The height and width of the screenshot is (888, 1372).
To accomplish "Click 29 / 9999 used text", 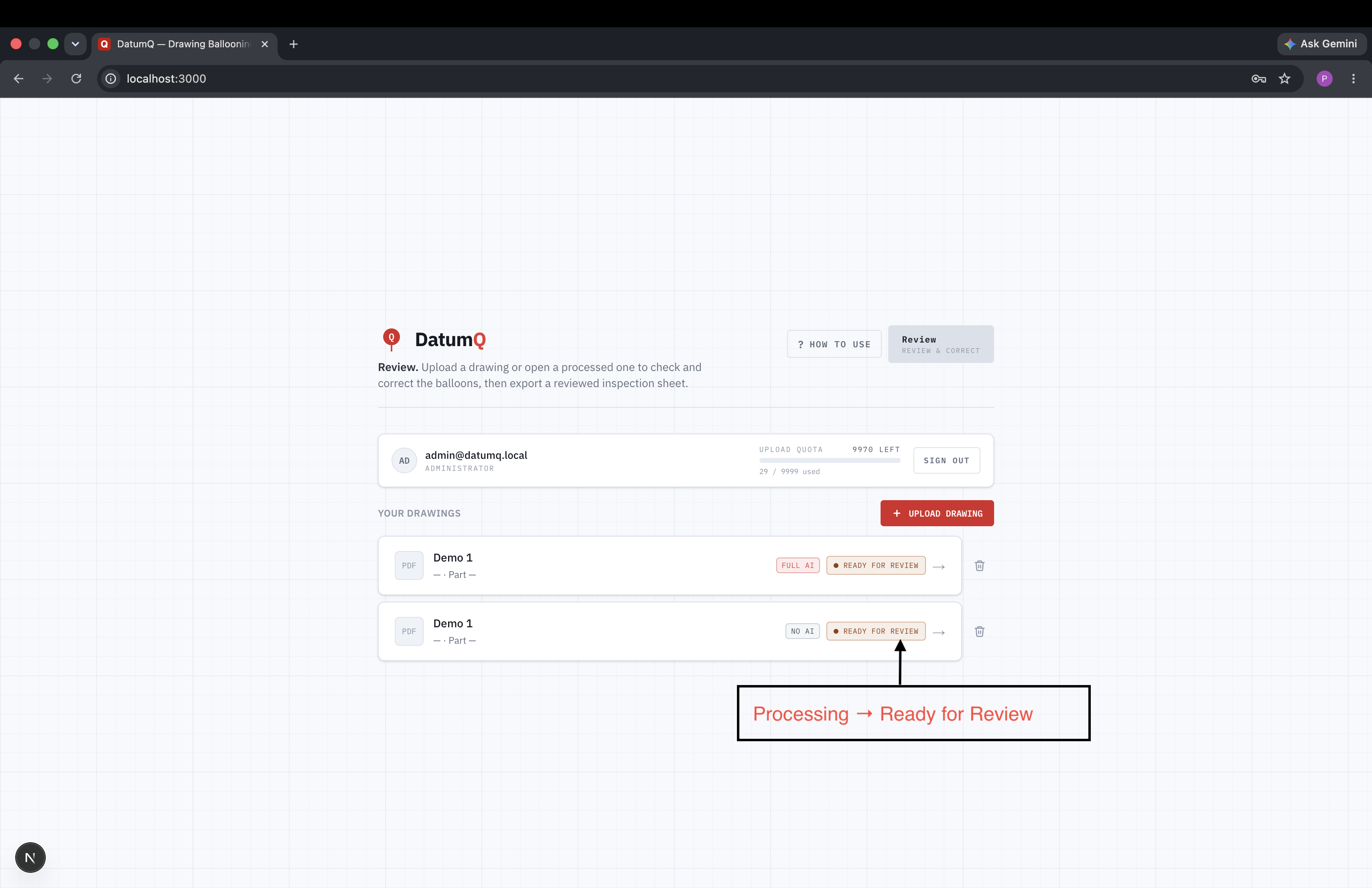I will [x=789, y=471].
